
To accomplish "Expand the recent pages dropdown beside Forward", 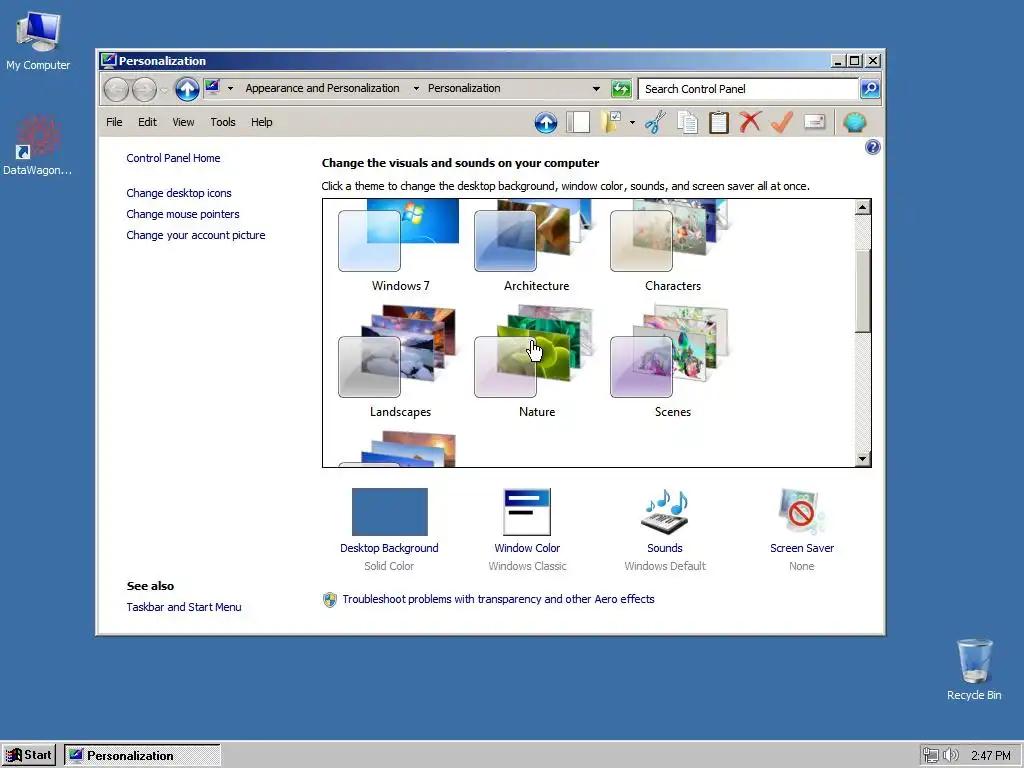I will (x=164, y=89).
